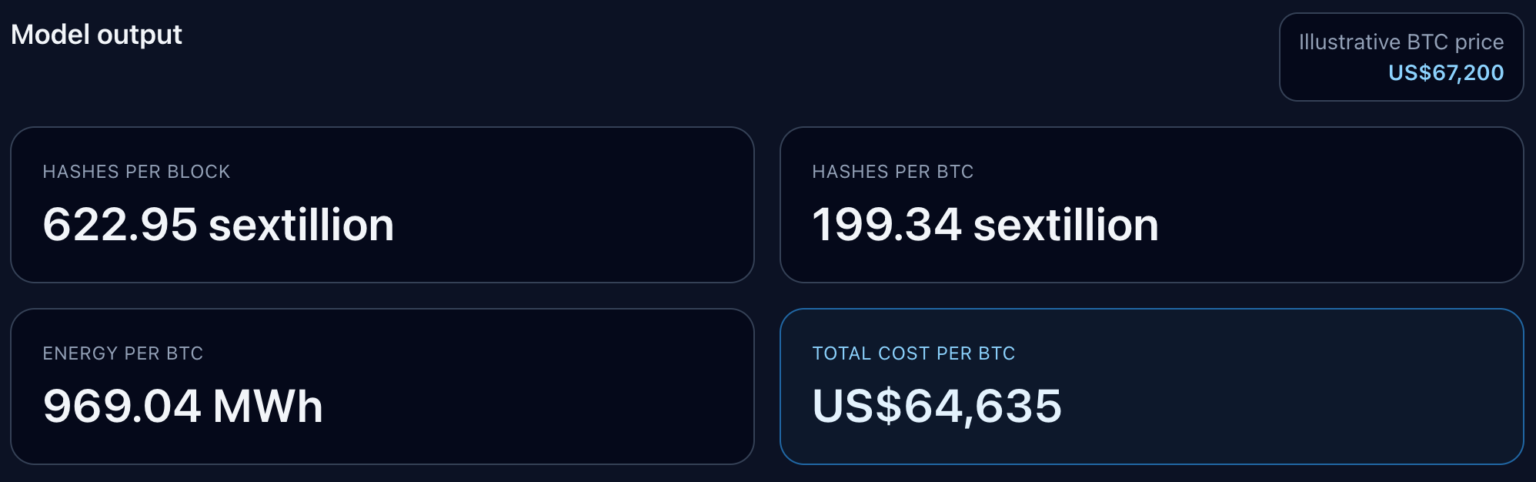Click the 969.04 MWh value

(182, 407)
